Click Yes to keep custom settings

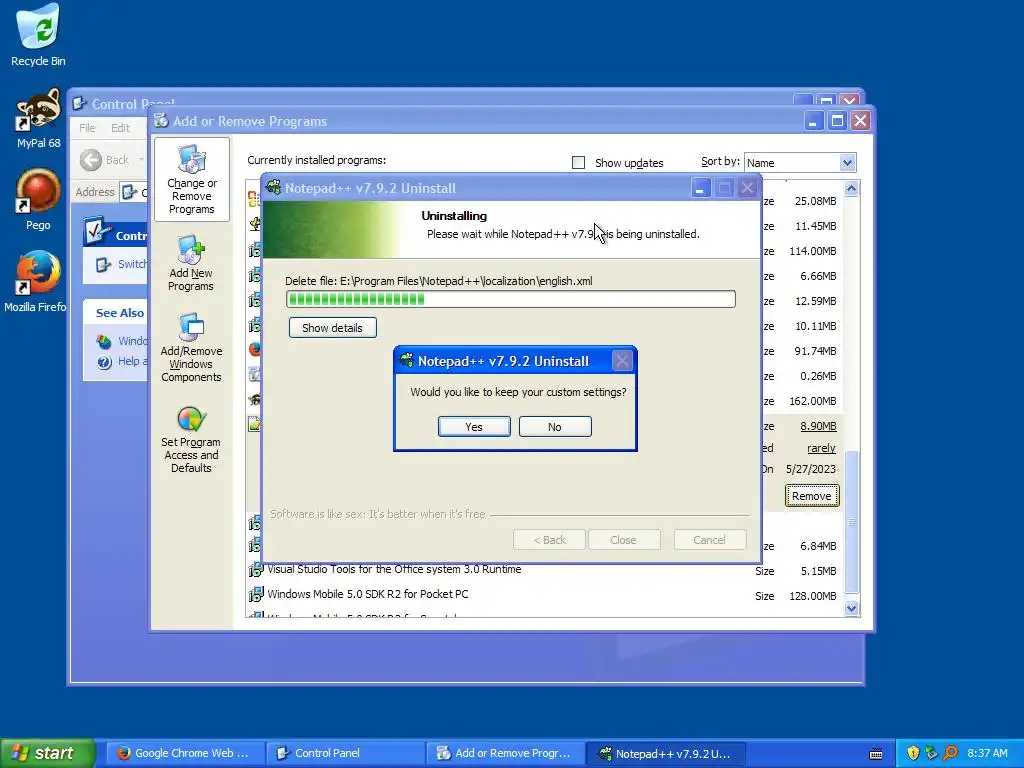click(474, 426)
